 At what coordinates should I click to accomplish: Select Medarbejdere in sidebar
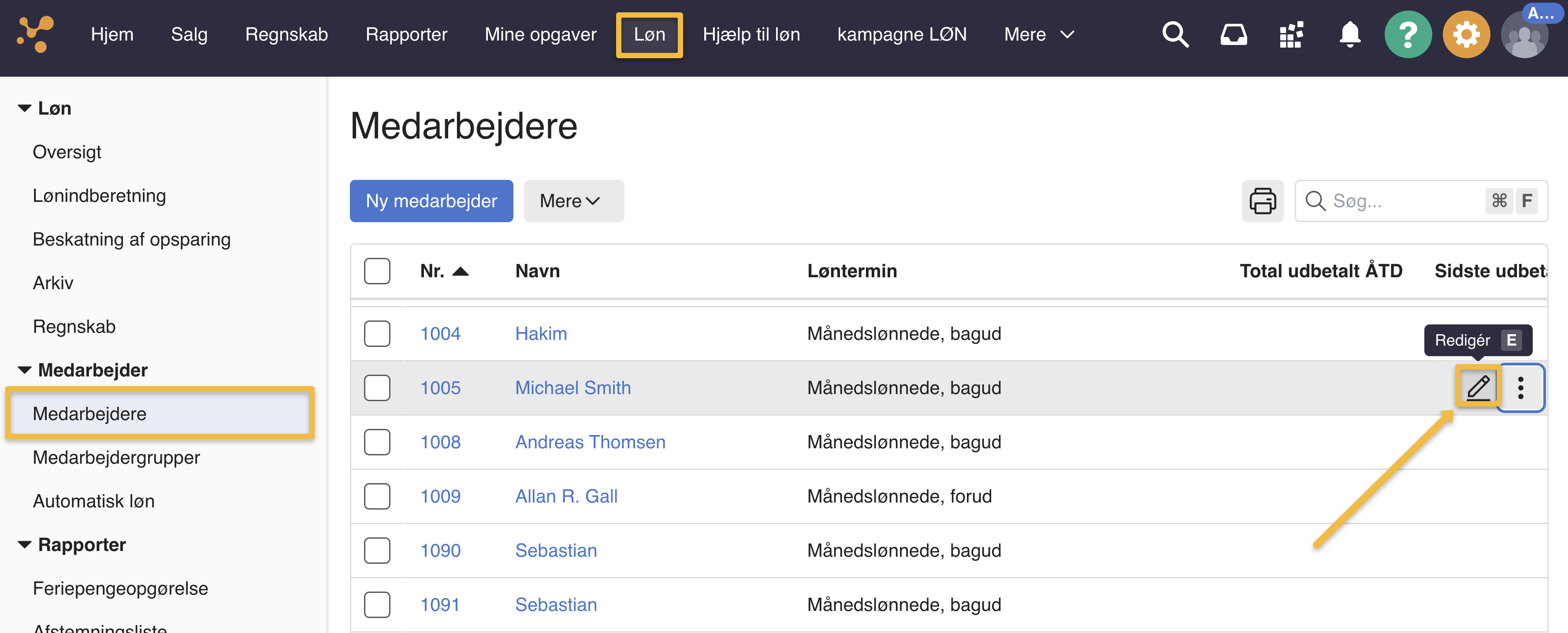pyautogui.click(x=160, y=414)
